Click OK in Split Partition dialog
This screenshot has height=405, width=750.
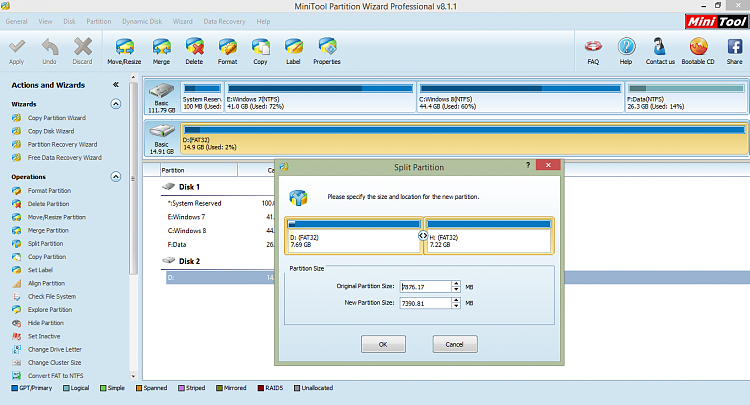(383, 344)
